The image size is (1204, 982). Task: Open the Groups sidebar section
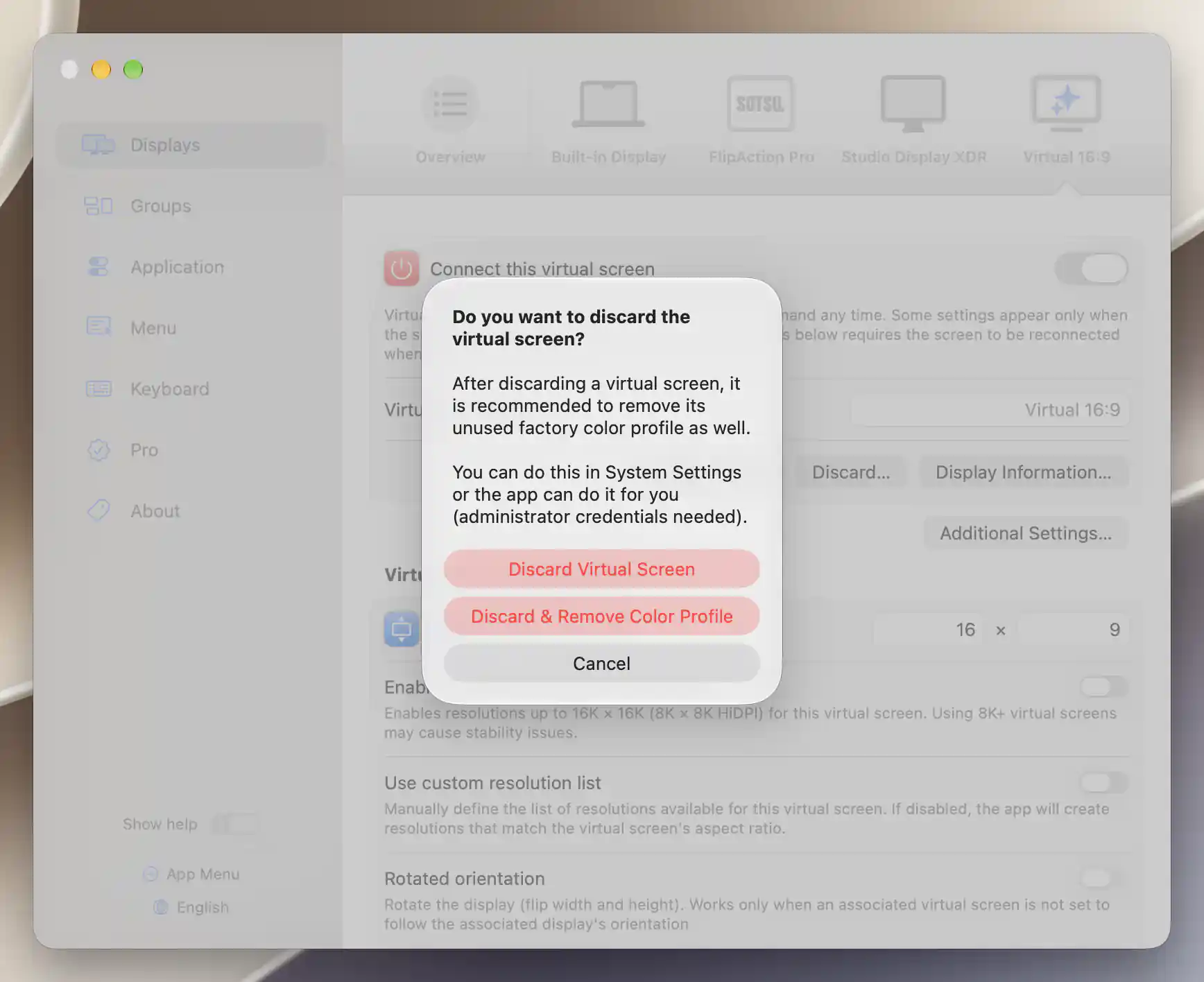(191, 206)
